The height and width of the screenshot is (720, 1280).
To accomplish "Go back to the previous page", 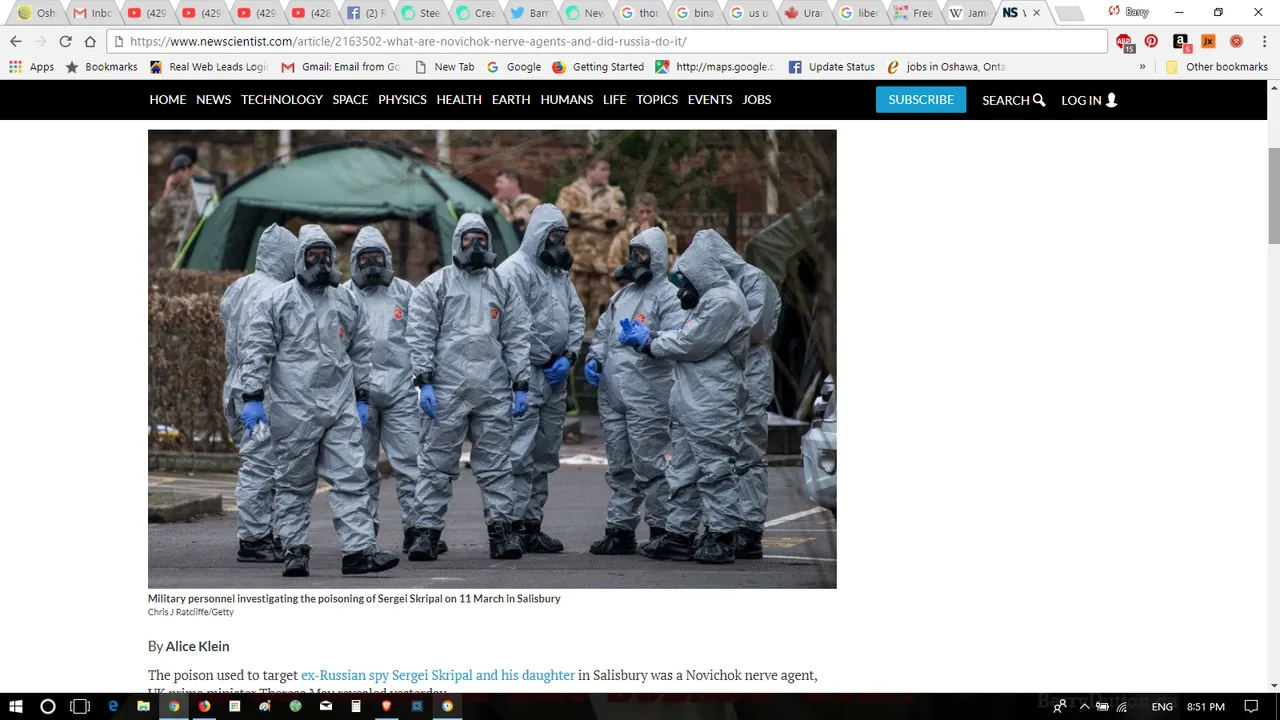I will tap(15, 41).
